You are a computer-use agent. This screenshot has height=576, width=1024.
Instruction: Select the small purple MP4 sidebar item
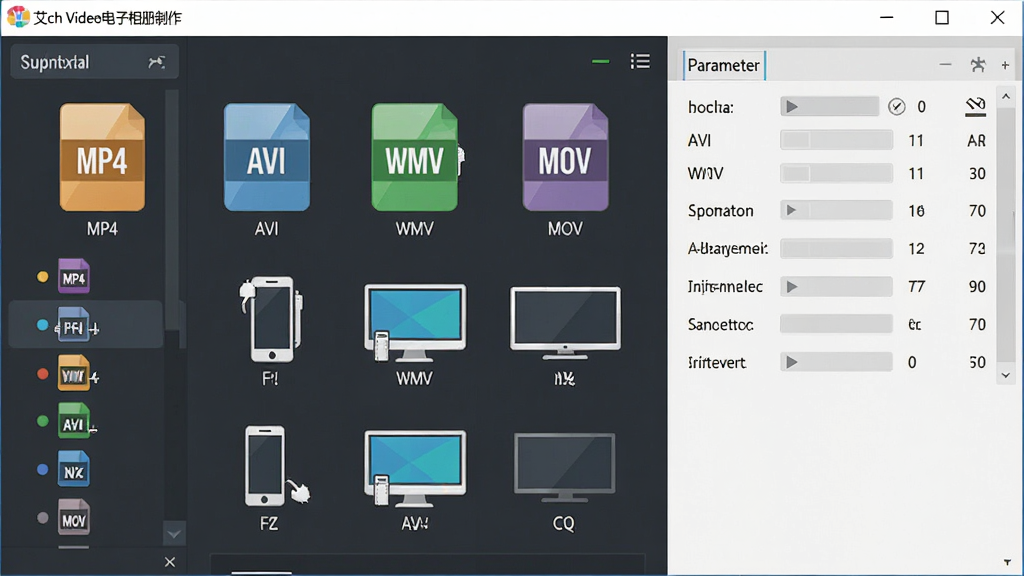tap(73, 277)
